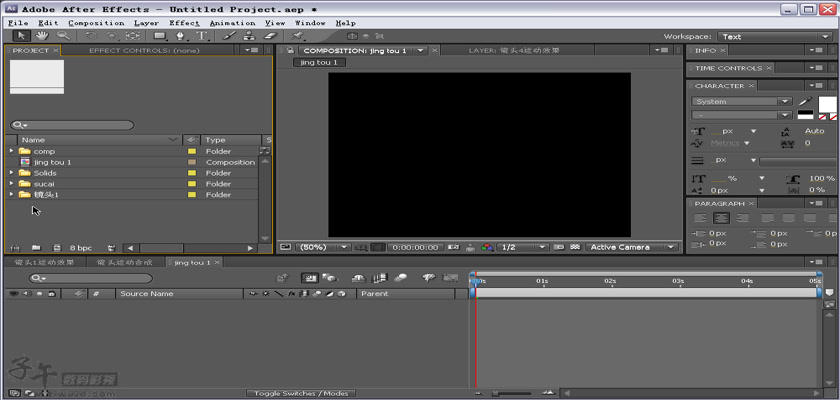Expand the sucai folder
Image resolution: width=840 pixels, height=400 pixels.
point(11,183)
